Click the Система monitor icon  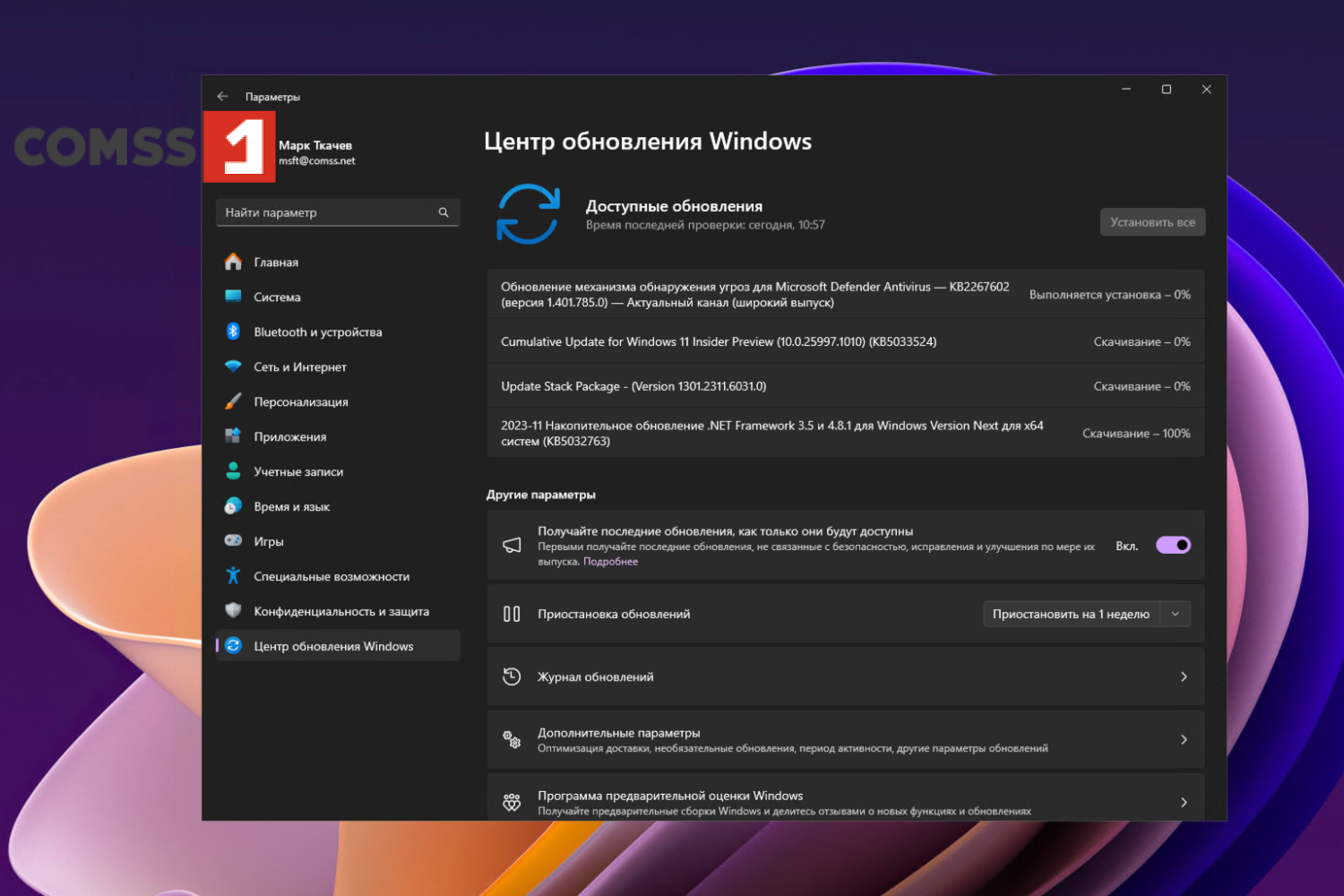click(x=233, y=297)
